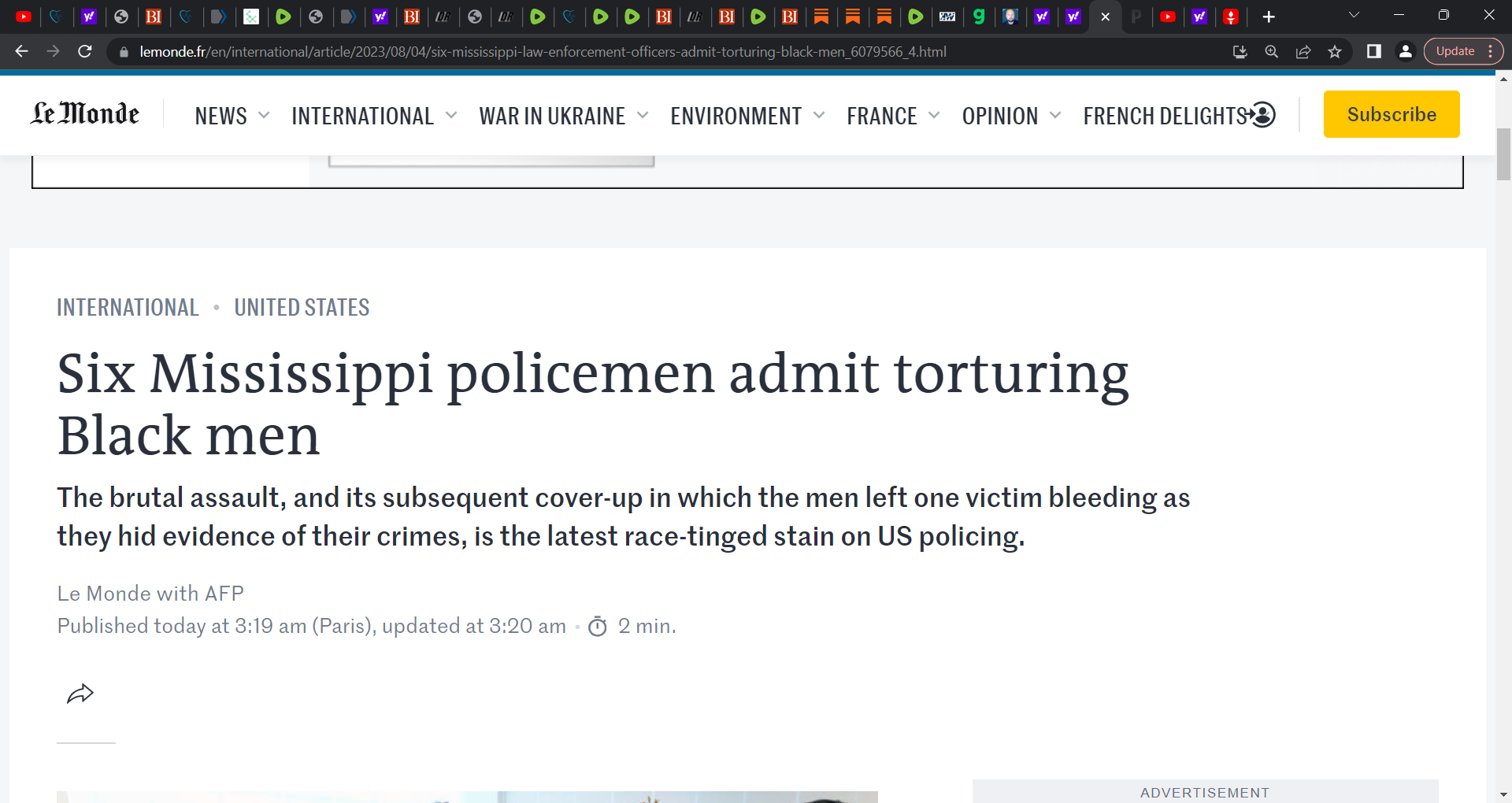Expand the ENVIRONMENT chevron

819,115
